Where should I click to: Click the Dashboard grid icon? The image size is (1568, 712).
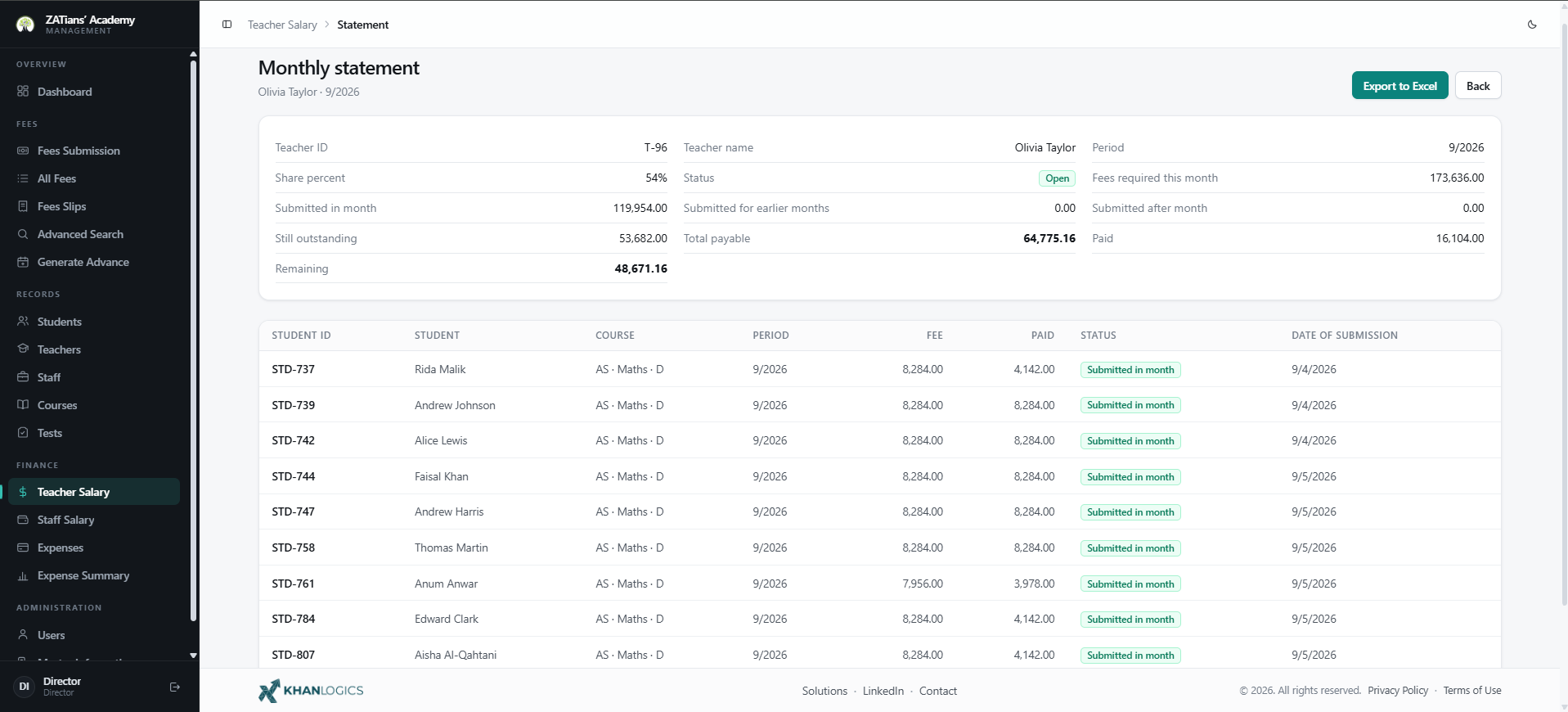(23, 92)
